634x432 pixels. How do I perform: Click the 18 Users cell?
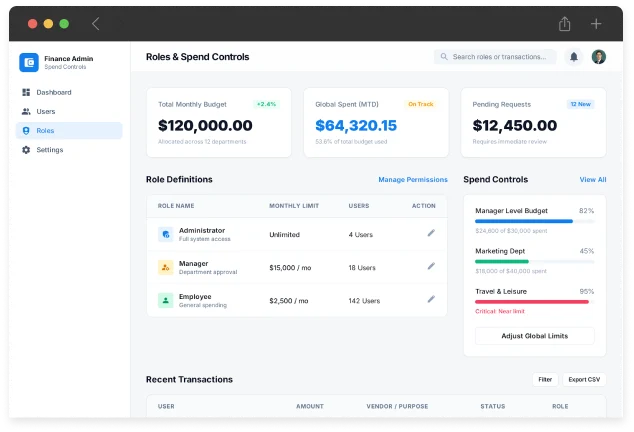pyautogui.click(x=362, y=268)
